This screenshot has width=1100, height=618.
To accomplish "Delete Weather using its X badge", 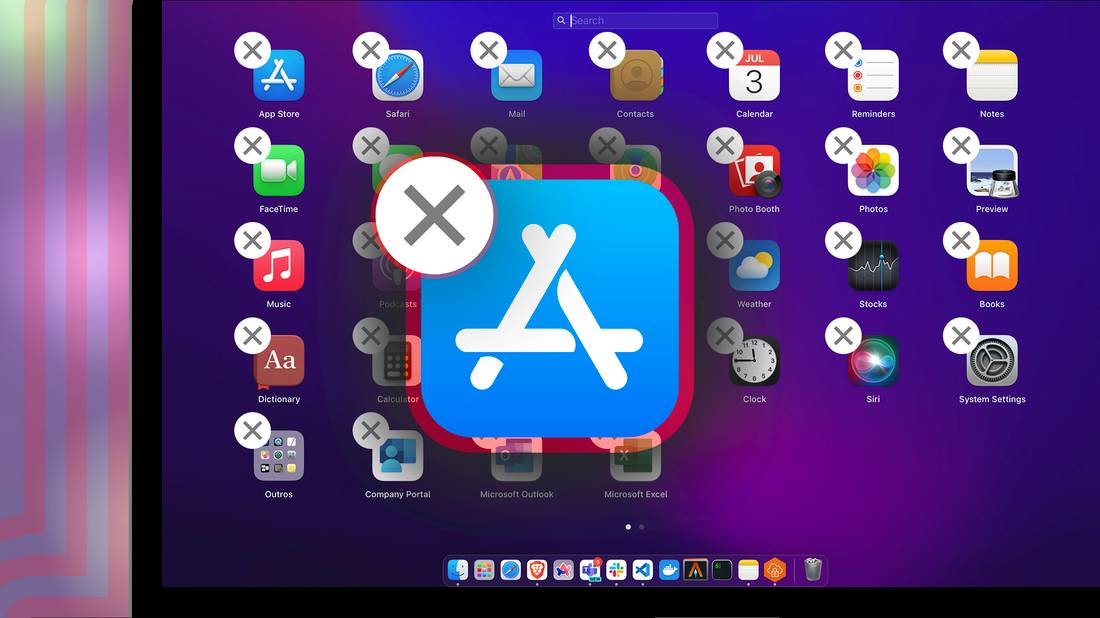I will point(725,241).
